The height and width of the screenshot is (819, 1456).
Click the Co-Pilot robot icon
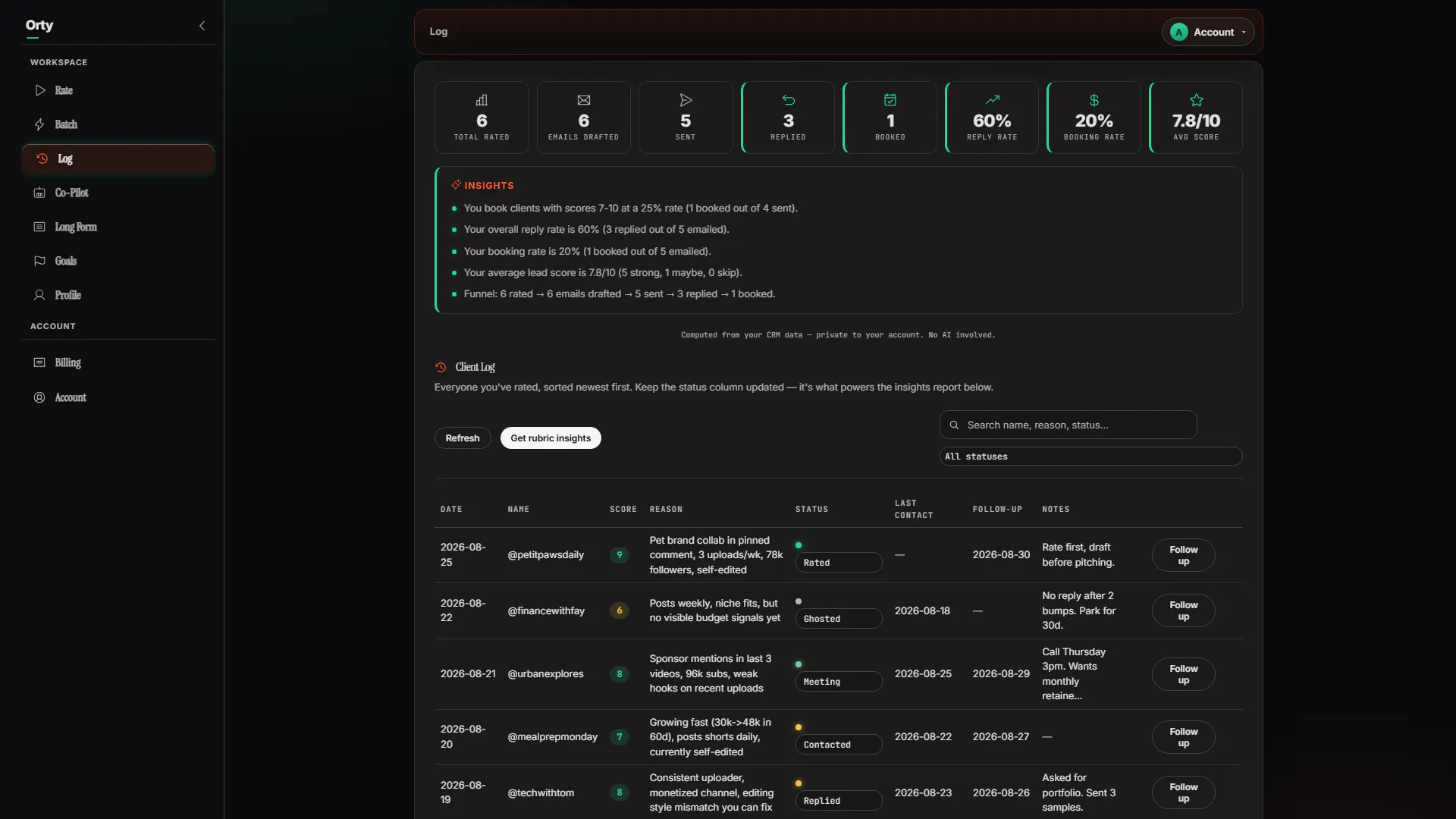tap(39, 193)
